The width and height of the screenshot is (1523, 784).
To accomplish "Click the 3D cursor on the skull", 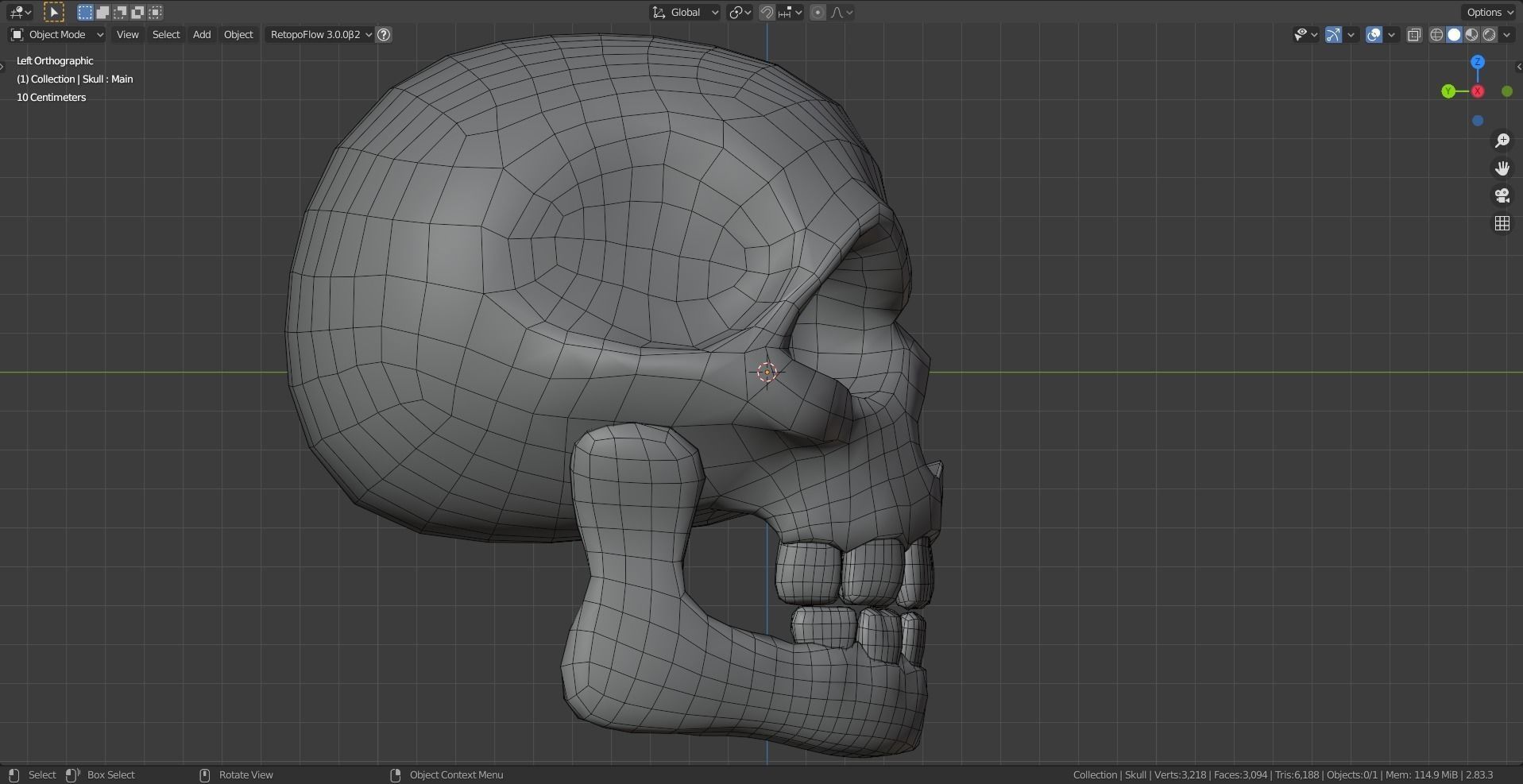I will pyautogui.click(x=767, y=372).
